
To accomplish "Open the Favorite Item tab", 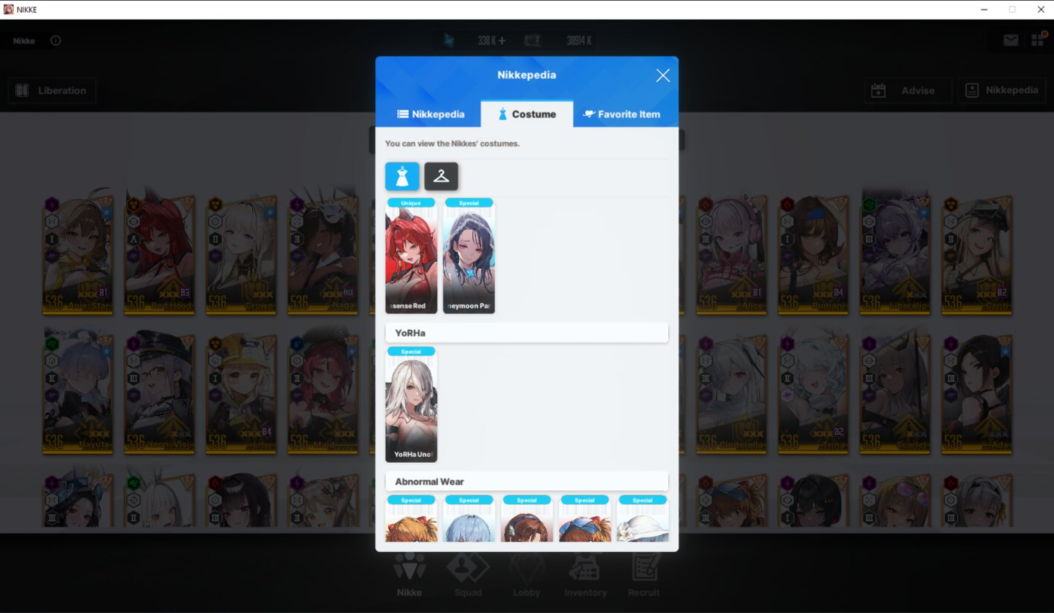I will pyautogui.click(x=622, y=114).
